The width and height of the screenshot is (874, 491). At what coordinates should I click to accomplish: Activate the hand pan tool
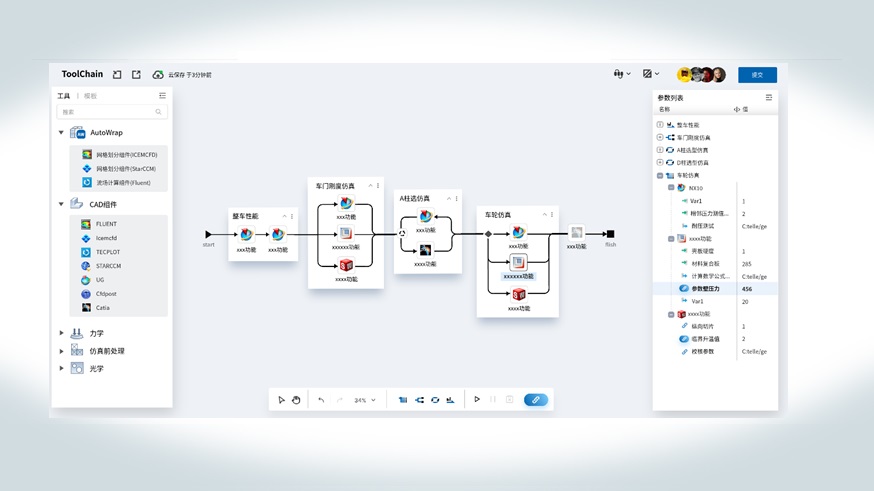(x=296, y=400)
